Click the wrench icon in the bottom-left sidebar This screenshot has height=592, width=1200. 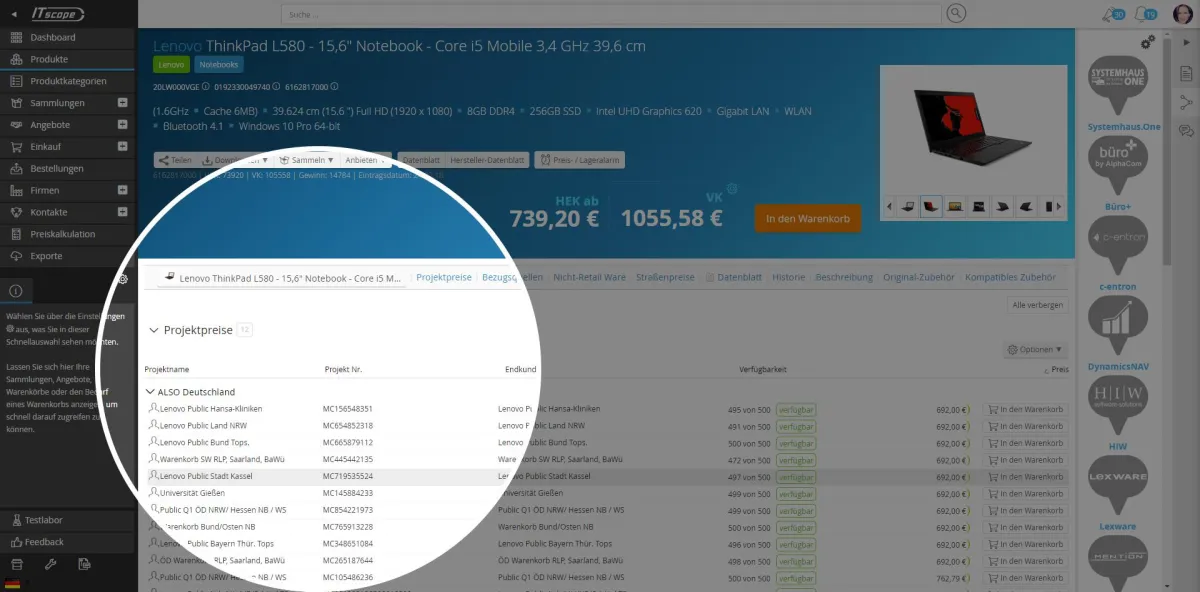(x=51, y=564)
